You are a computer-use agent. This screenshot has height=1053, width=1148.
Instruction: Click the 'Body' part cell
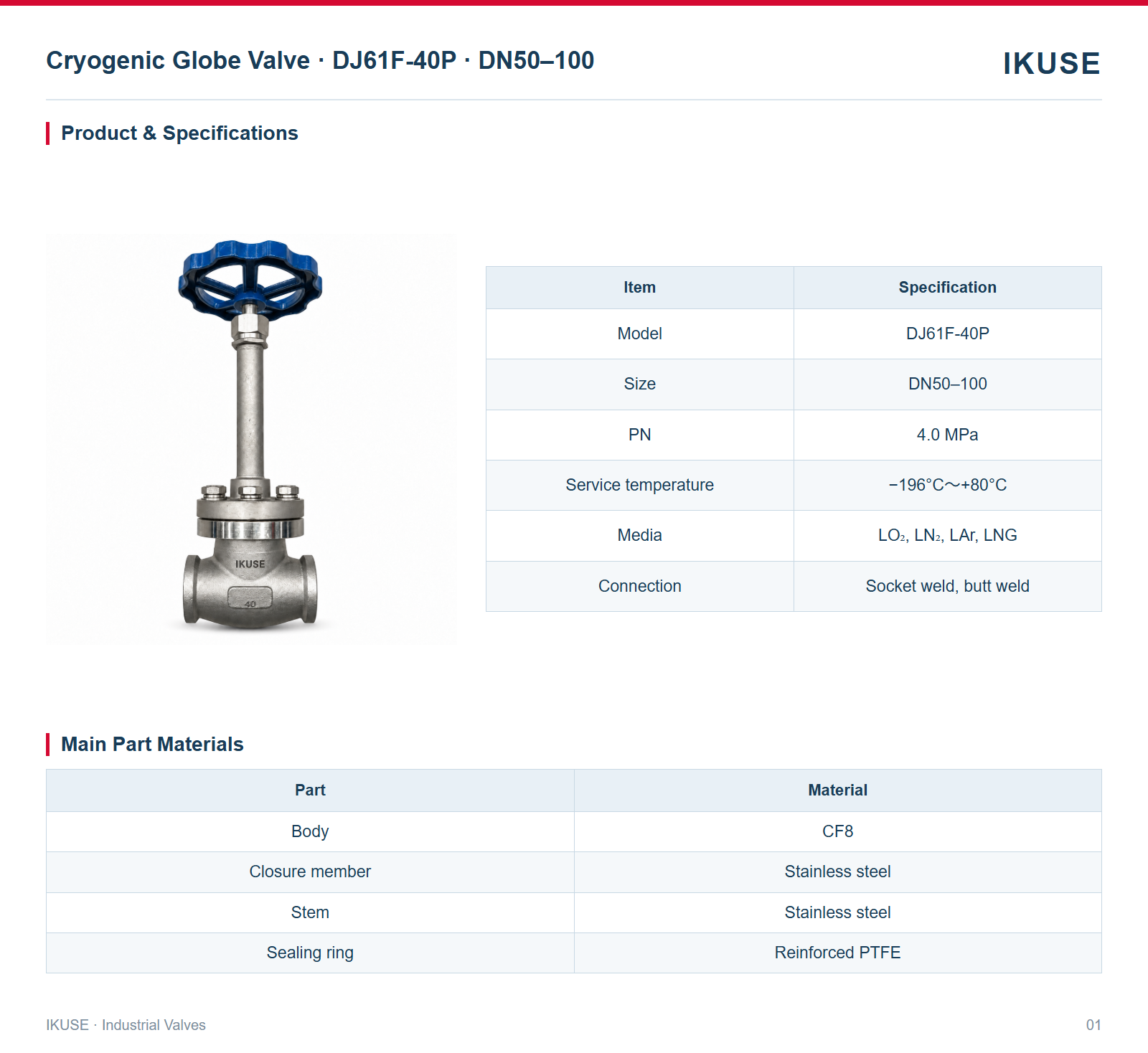tap(310, 831)
